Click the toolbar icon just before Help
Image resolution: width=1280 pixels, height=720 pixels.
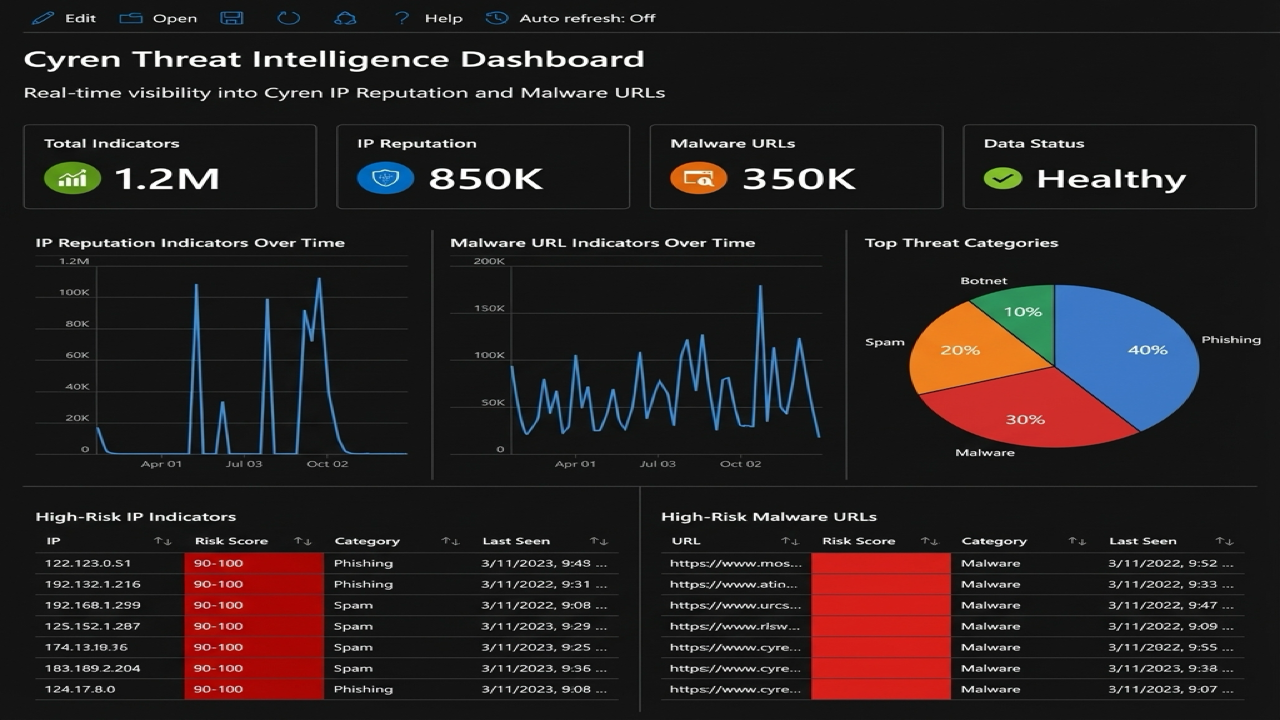coord(345,18)
